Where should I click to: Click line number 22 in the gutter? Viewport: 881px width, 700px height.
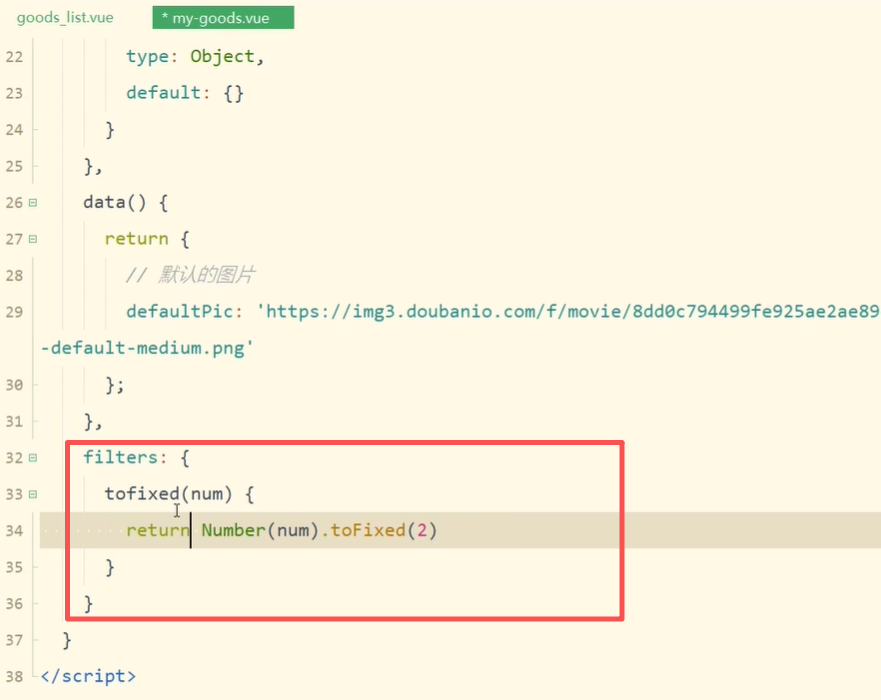point(15,57)
